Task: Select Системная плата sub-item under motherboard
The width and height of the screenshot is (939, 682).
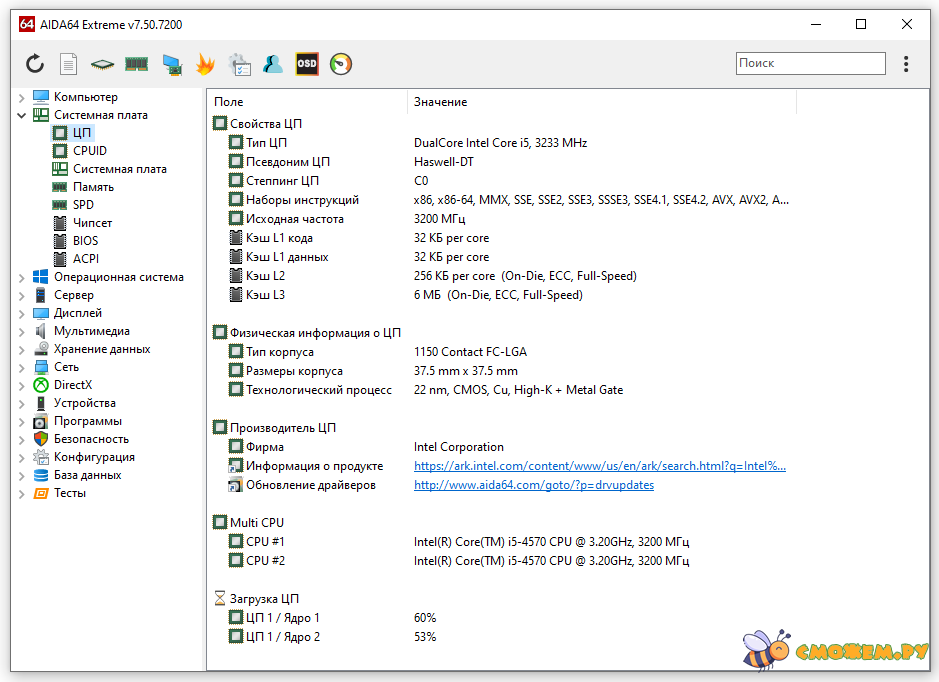Action: pyautogui.click(x=110, y=169)
